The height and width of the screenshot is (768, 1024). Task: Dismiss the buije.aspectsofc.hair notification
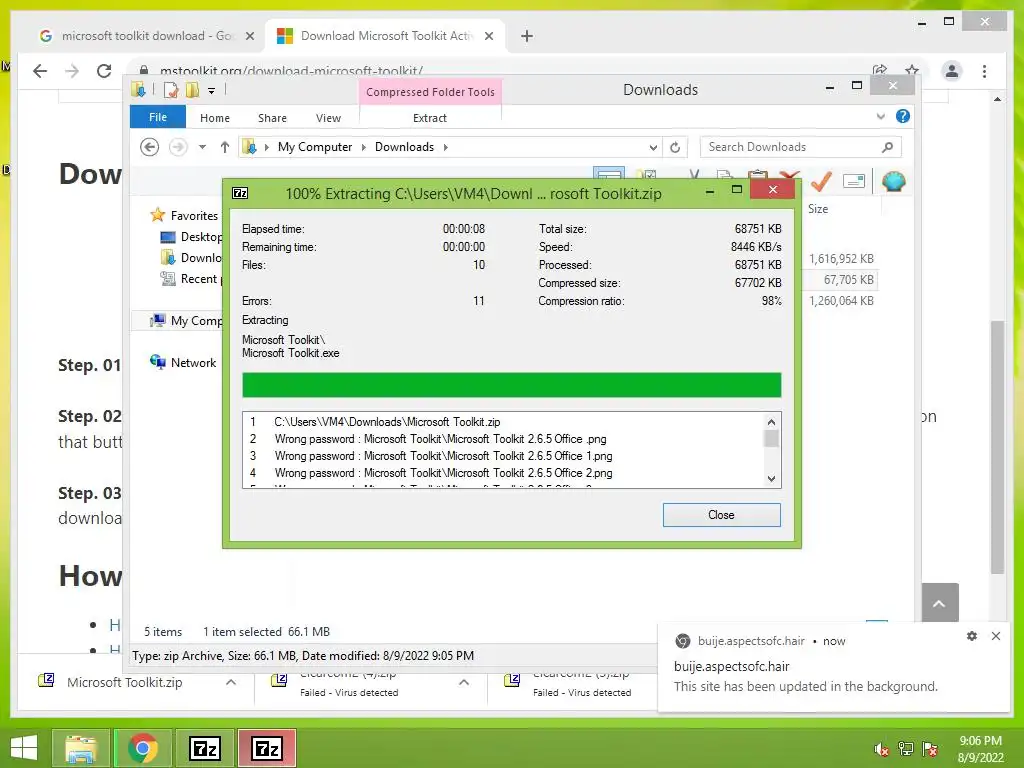pyautogui.click(x=995, y=635)
